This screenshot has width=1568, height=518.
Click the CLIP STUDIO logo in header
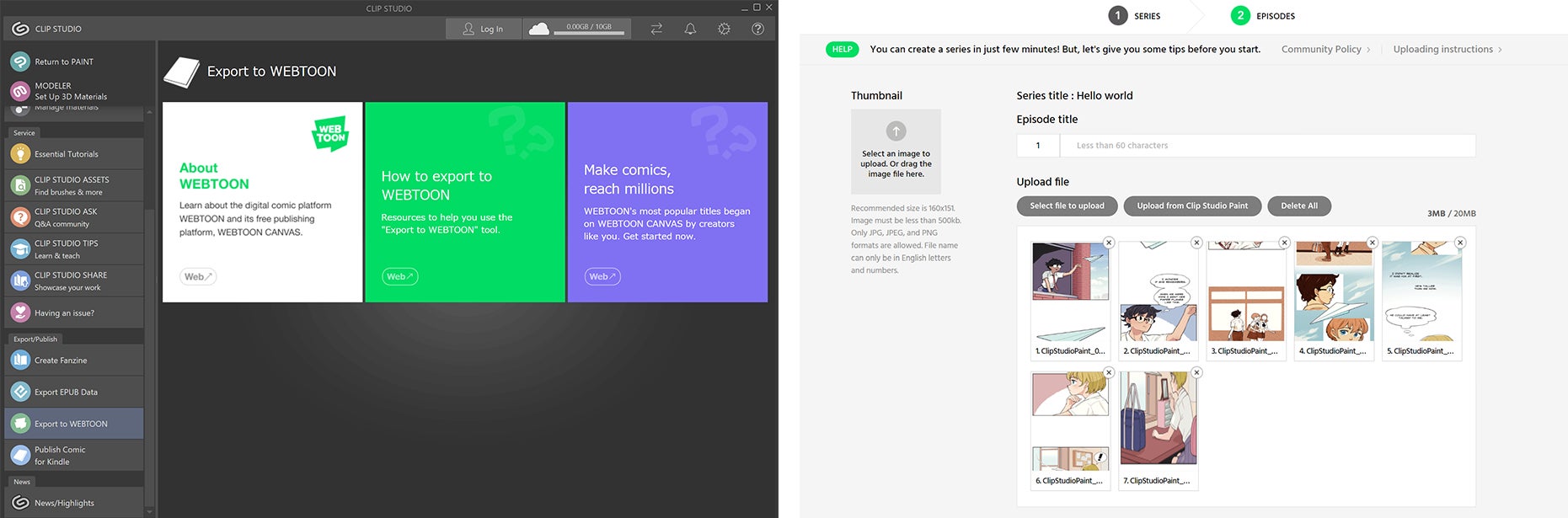pyautogui.click(x=20, y=29)
